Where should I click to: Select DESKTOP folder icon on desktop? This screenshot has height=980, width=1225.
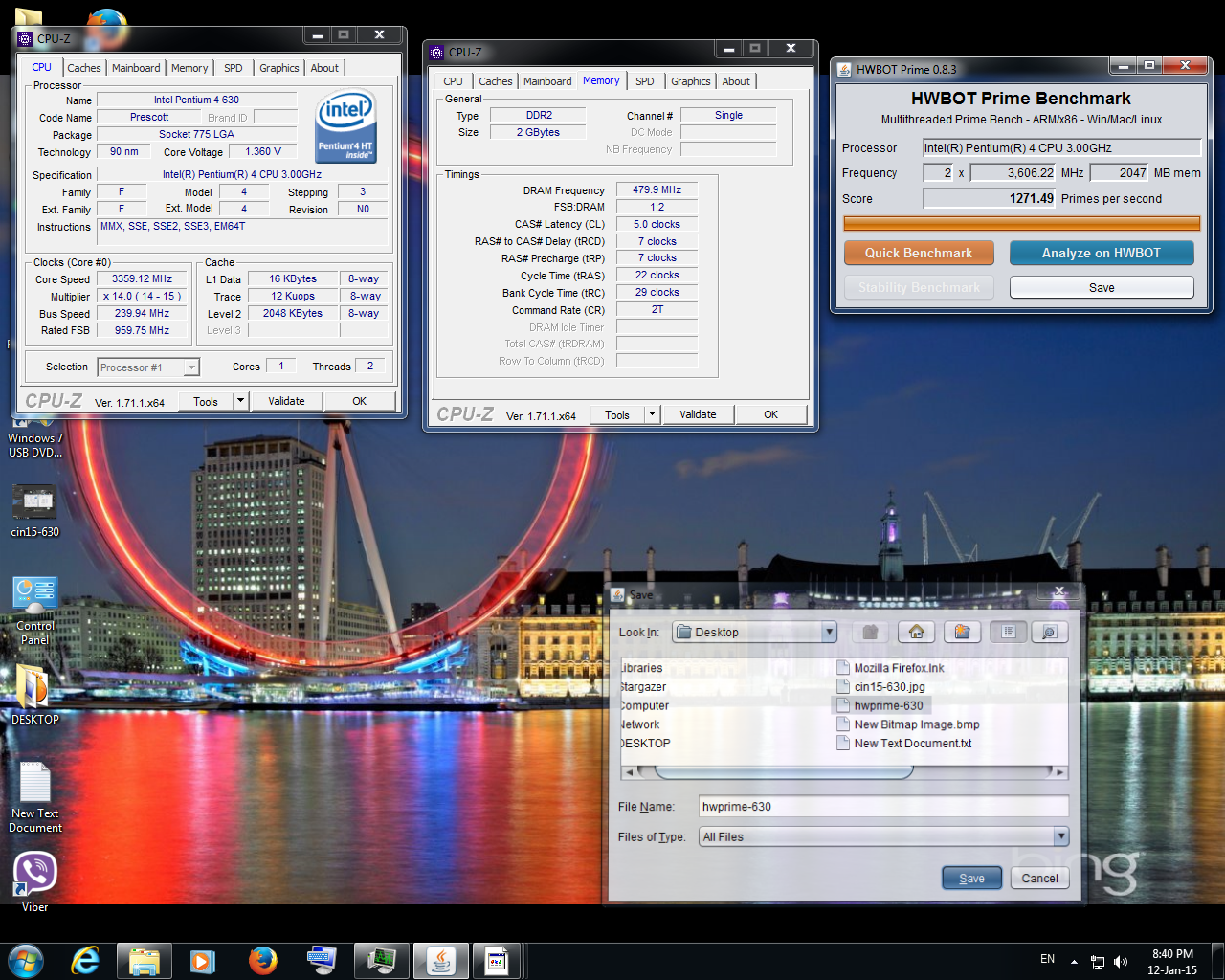[35, 695]
